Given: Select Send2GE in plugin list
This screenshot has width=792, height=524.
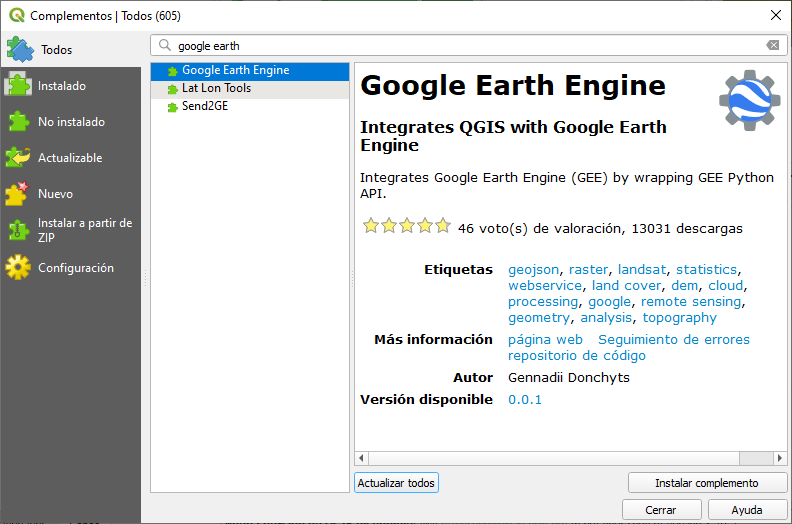Looking at the screenshot, I should click(250, 106).
